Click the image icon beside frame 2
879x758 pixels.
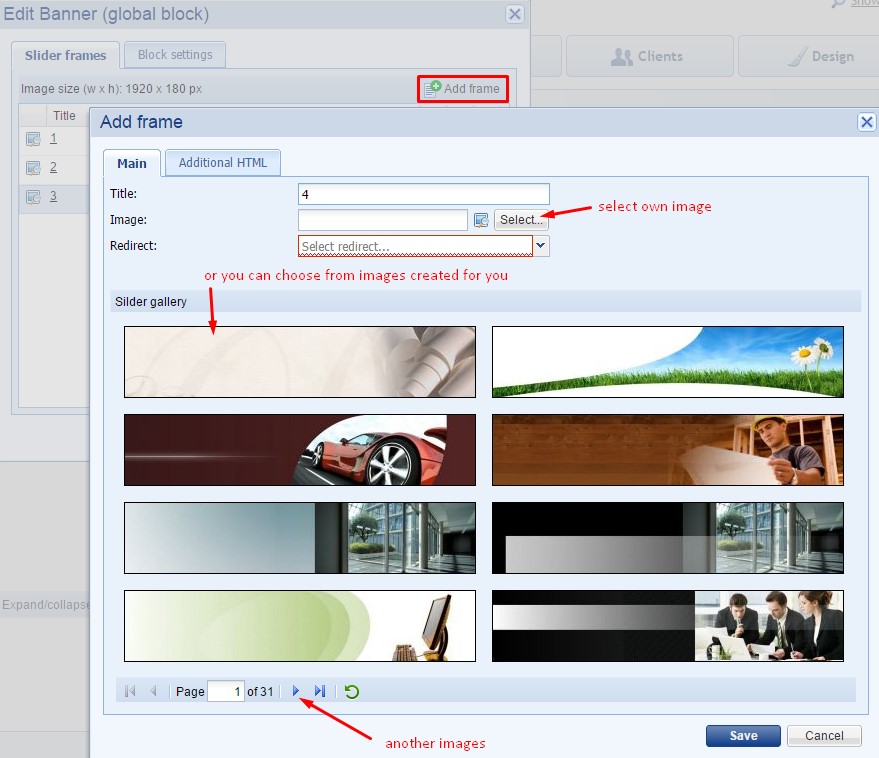33,168
